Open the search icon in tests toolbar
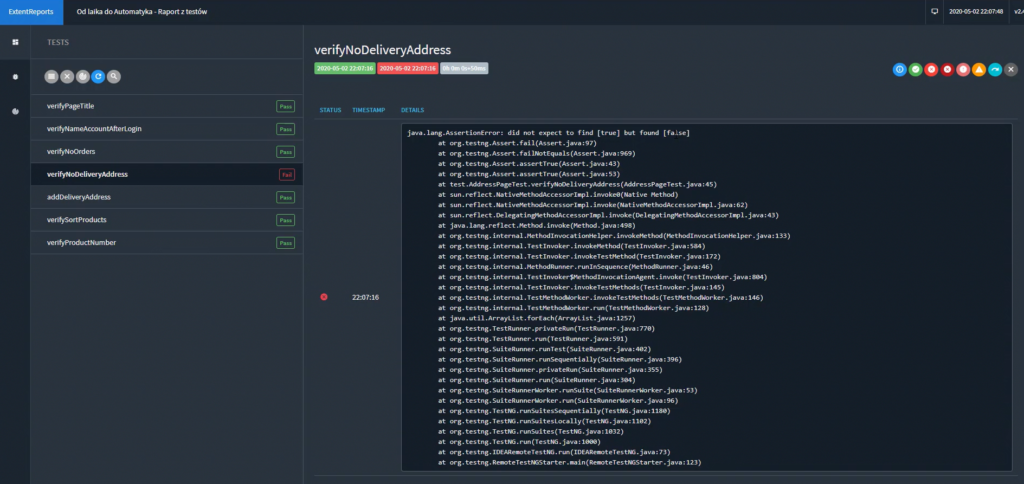1024x484 pixels. tap(114, 76)
